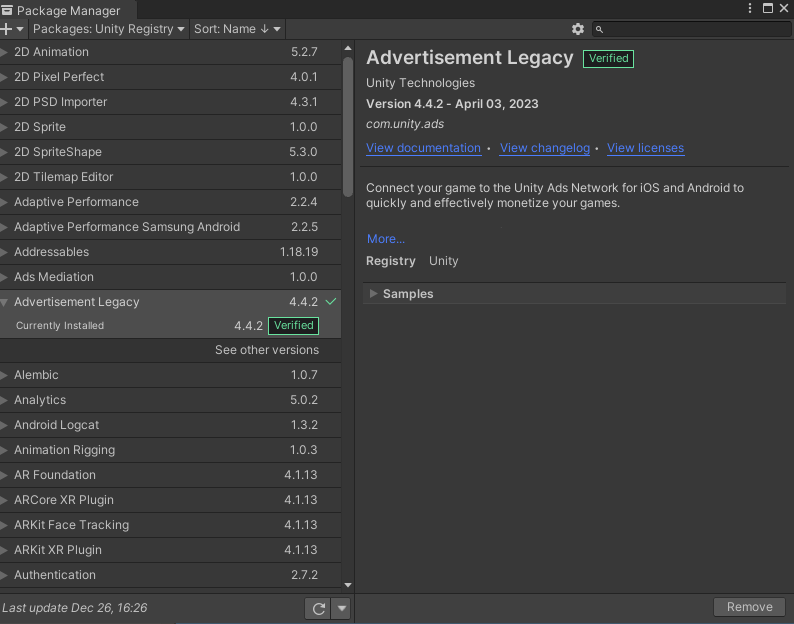
Task: Select the Animation Rigging package
Action: [170, 450]
